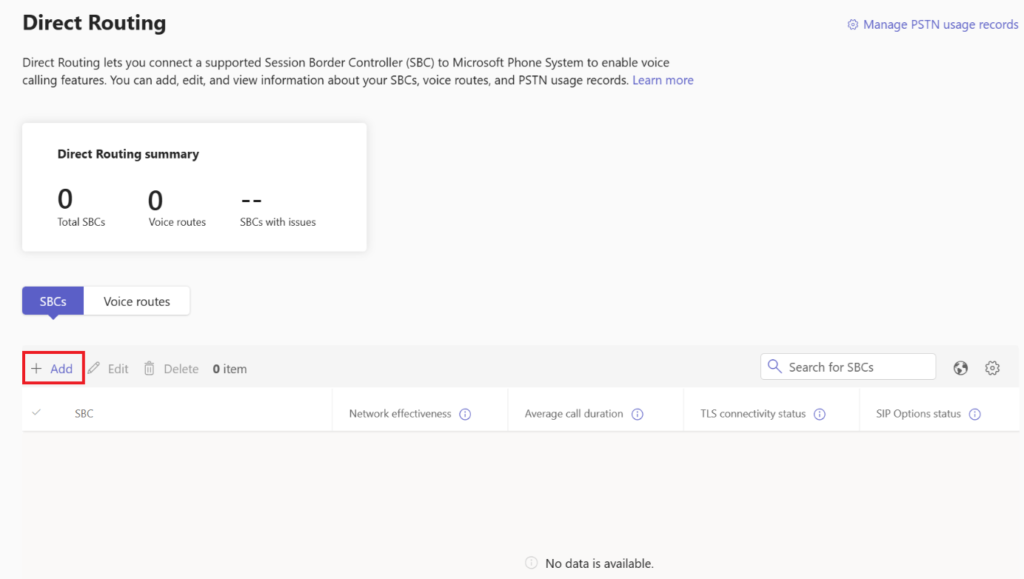Open the Manage PSTN usage records link
The height and width of the screenshot is (579, 1024).
coord(940,25)
